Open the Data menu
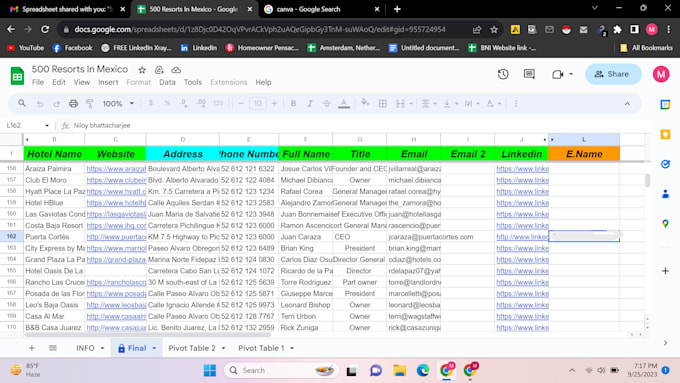Image resolution: width=680 pixels, height=383 pixels. pyautogui.click(x=167, y=82)
